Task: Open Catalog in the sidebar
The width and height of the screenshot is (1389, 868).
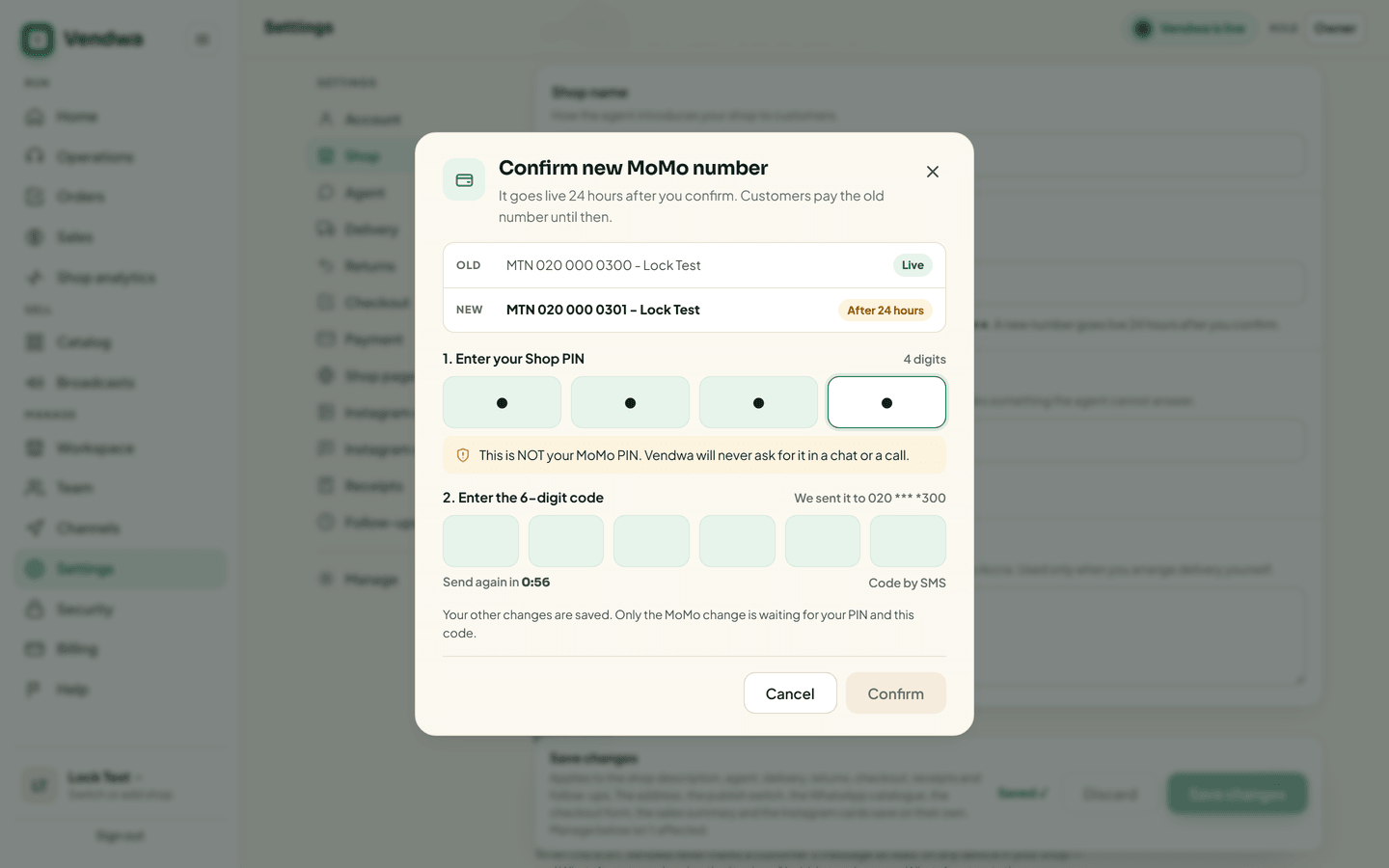Action: 121,342
